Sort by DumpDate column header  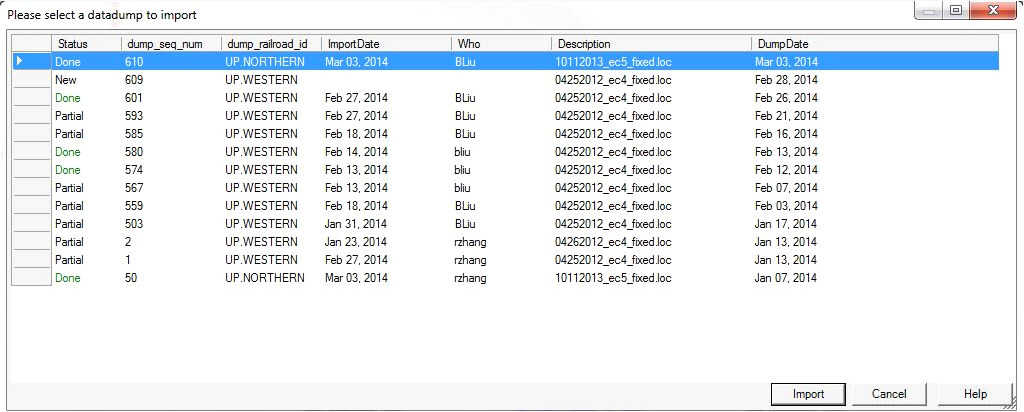pos(783,44)
